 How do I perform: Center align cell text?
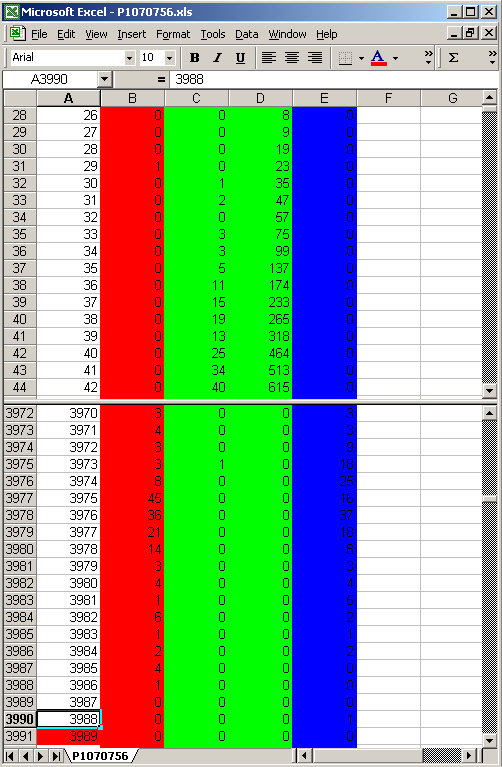point(292,58)
